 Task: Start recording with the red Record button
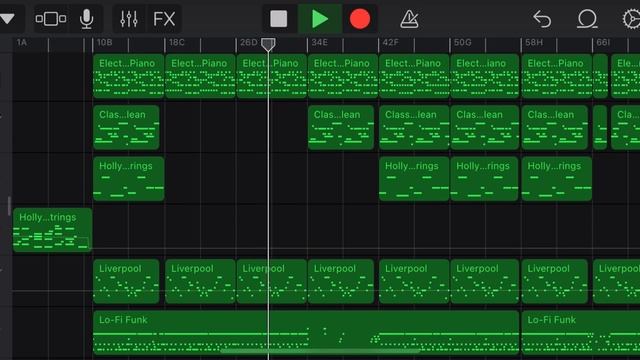[360, 19]
